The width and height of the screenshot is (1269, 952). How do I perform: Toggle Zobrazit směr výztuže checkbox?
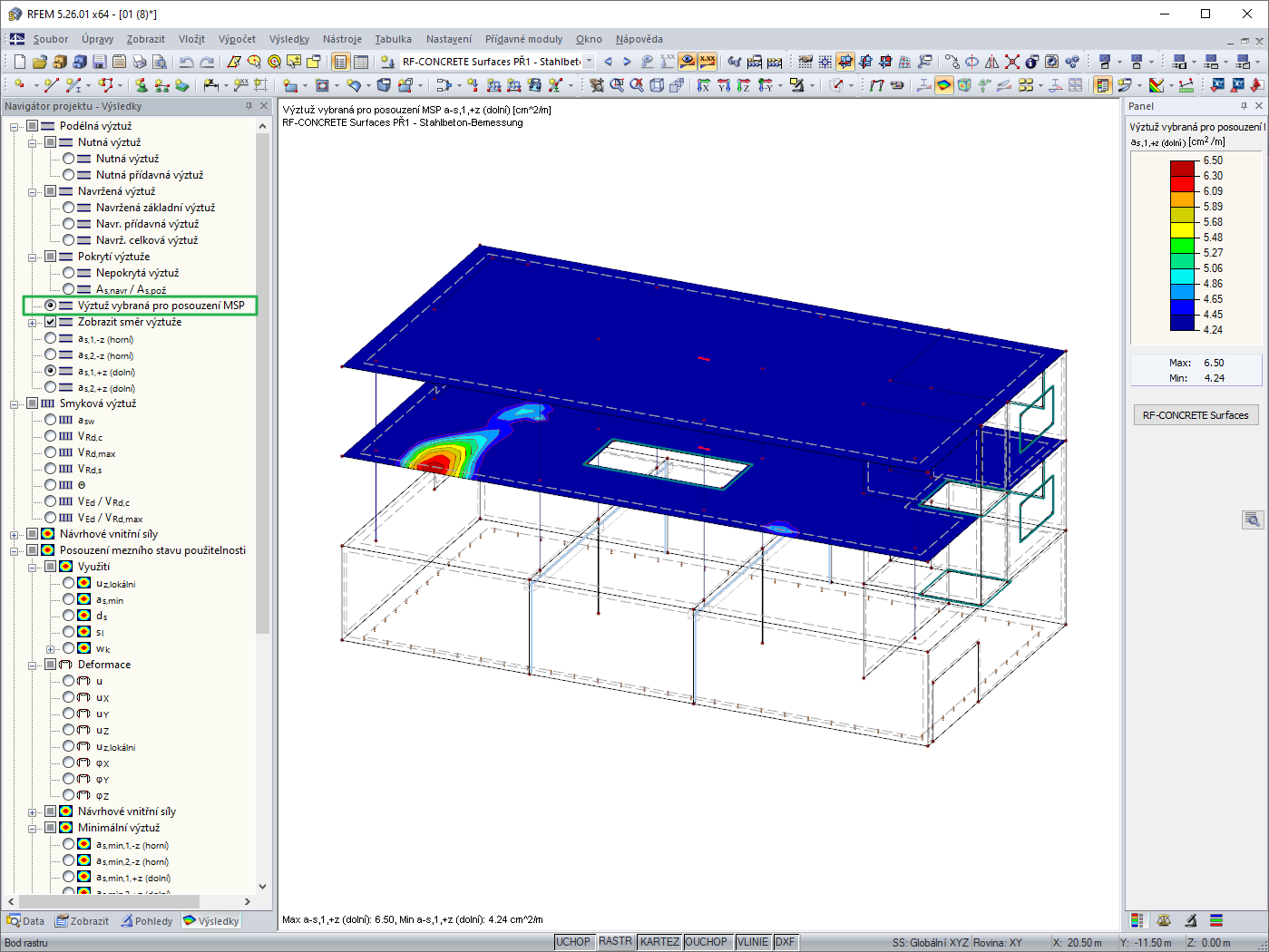[x=50, y=322]
